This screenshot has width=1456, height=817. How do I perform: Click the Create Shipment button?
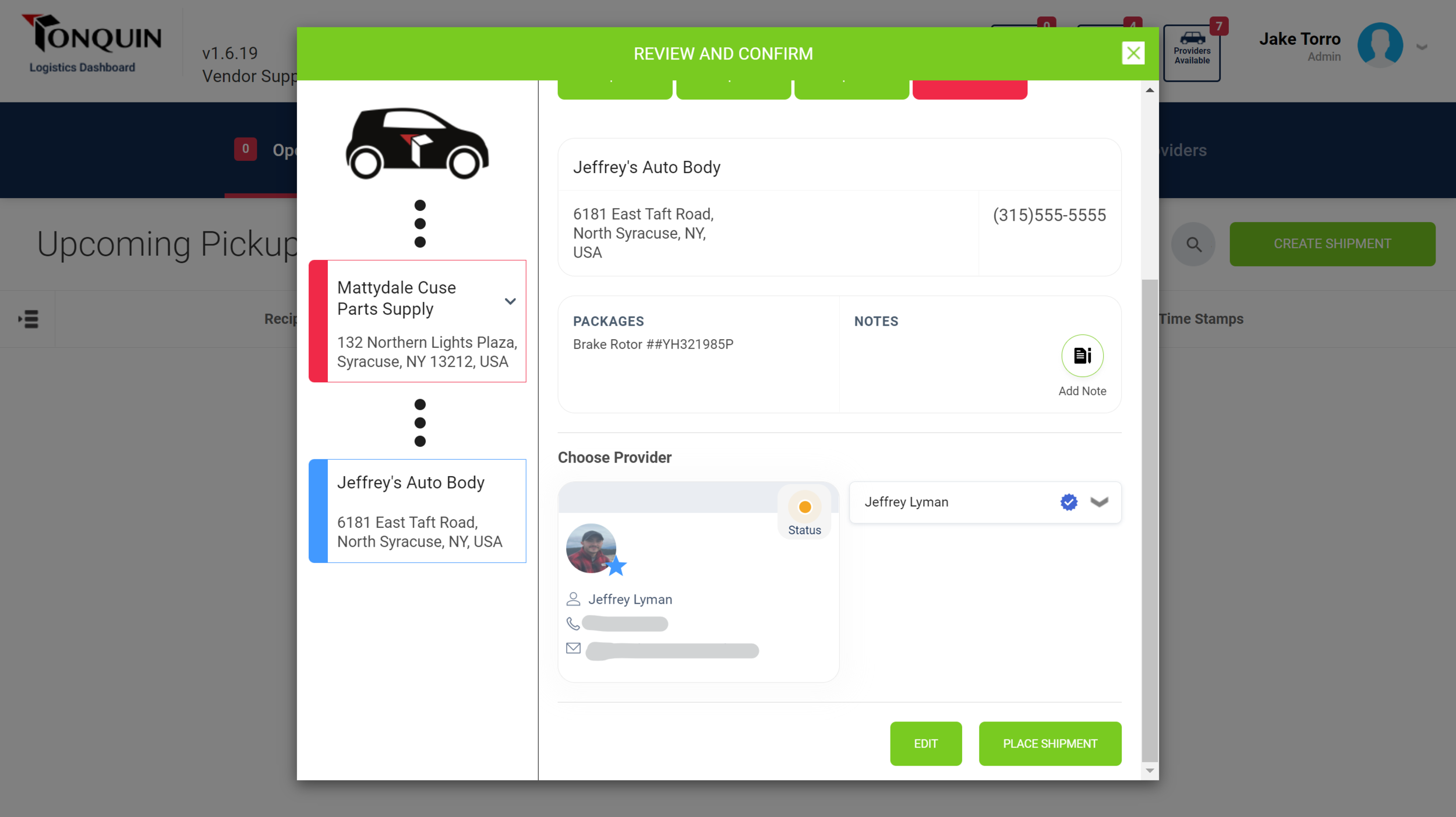(x=1332, y=244)
